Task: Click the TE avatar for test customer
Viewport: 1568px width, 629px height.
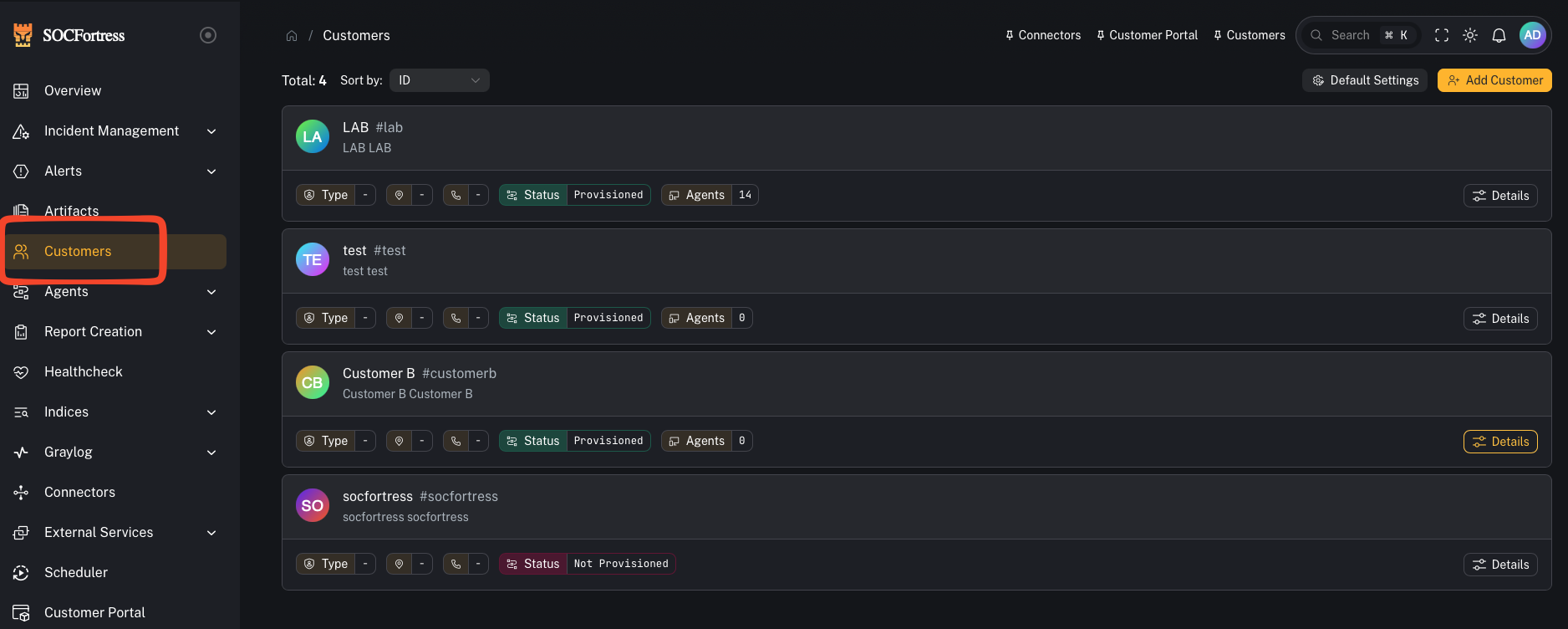Action: 313,259
